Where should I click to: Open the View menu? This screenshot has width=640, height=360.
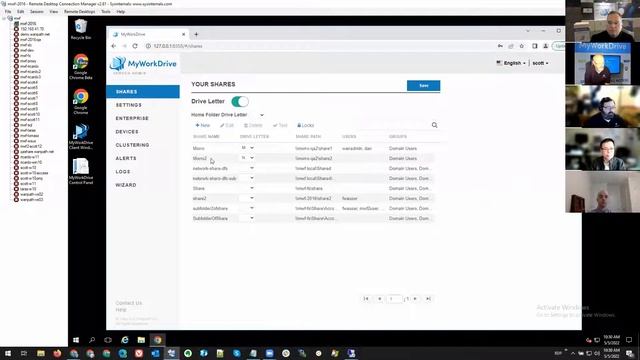(53, 12)
